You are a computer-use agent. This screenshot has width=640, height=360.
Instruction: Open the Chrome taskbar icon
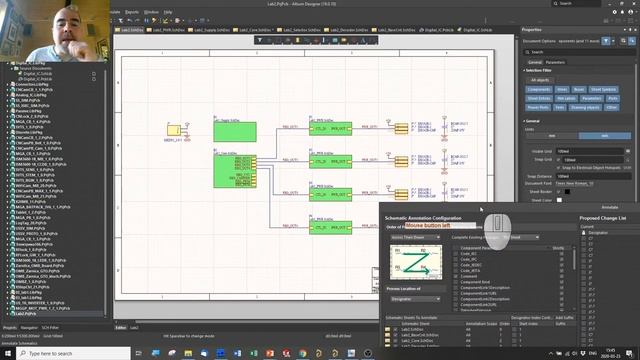click(302, 353)
